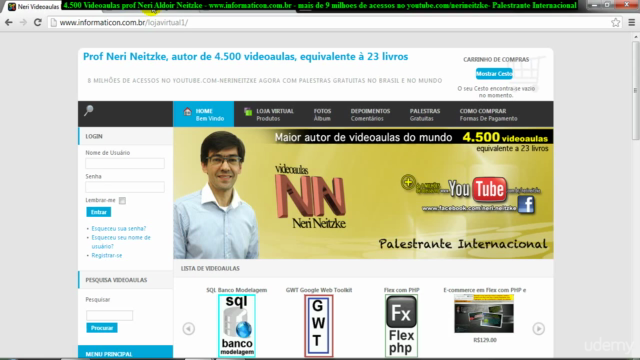Image resolution: width=640 pixels, height=360 pixels.
Task: Show previous videoaulas with left carousel arrow
Action: [189, 329]
